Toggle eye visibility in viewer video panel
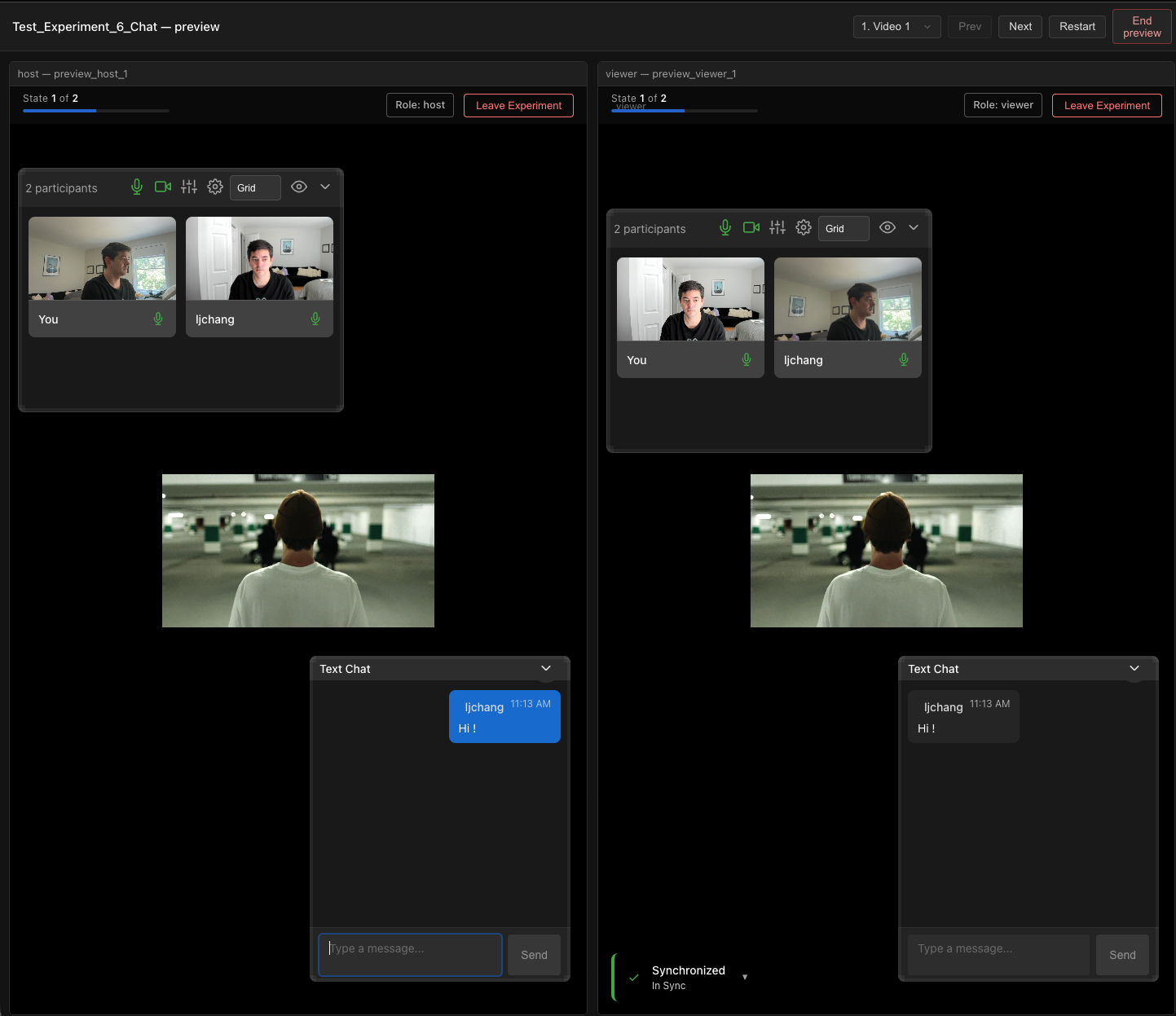The height and width of the screenshot is (1016, 1176). [888, 227]
